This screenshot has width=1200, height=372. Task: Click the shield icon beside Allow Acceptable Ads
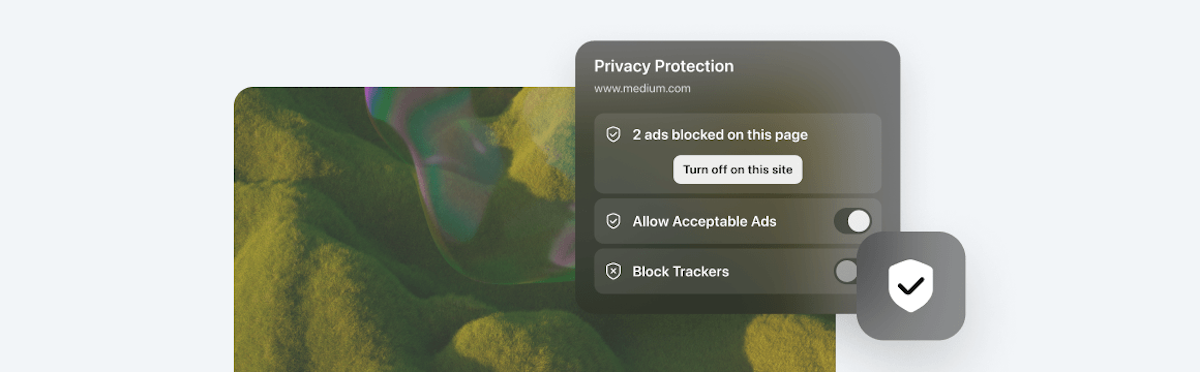pyautogui.click(x=614, y=221)
